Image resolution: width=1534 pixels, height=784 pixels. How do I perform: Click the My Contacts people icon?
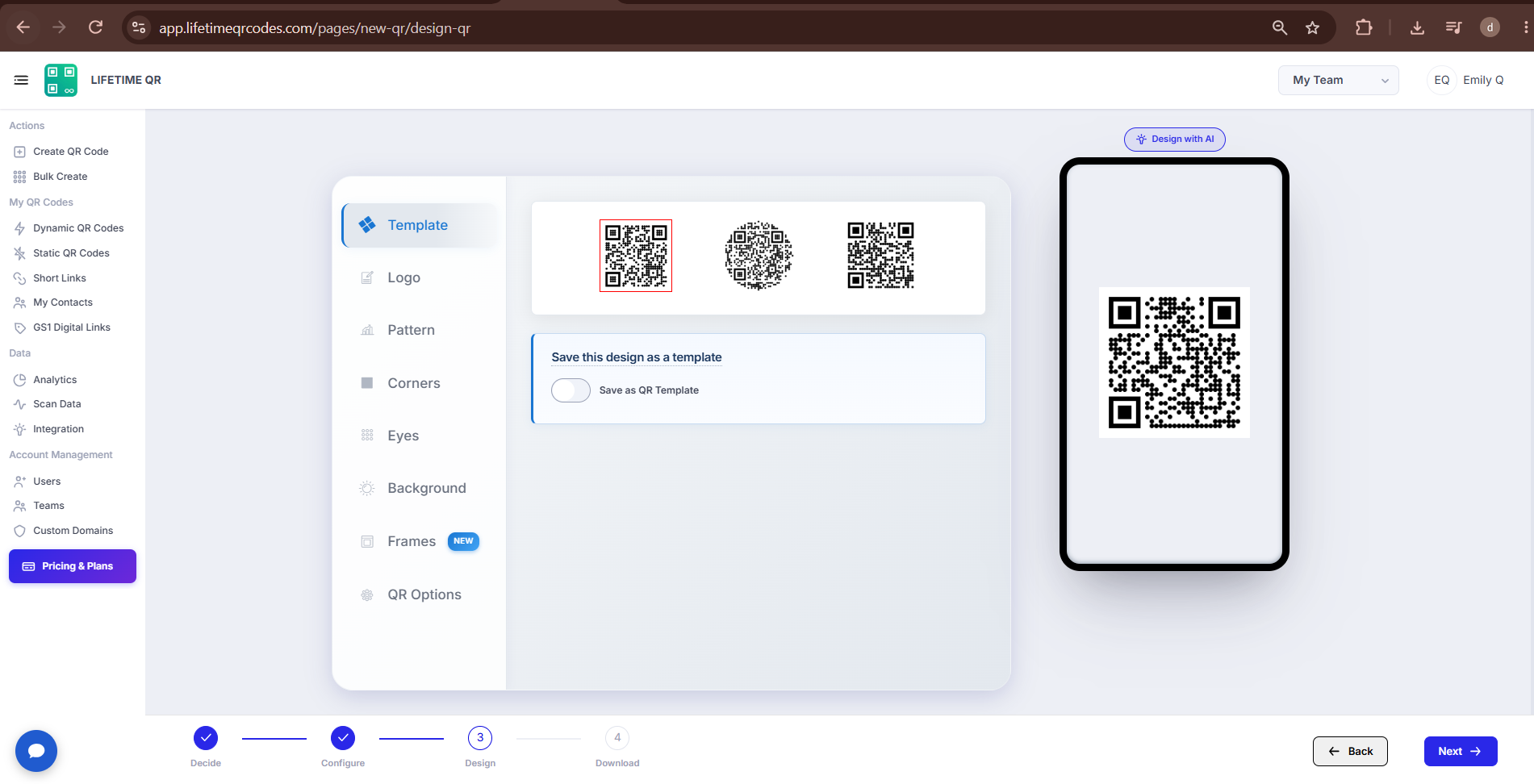click(19, 302)
